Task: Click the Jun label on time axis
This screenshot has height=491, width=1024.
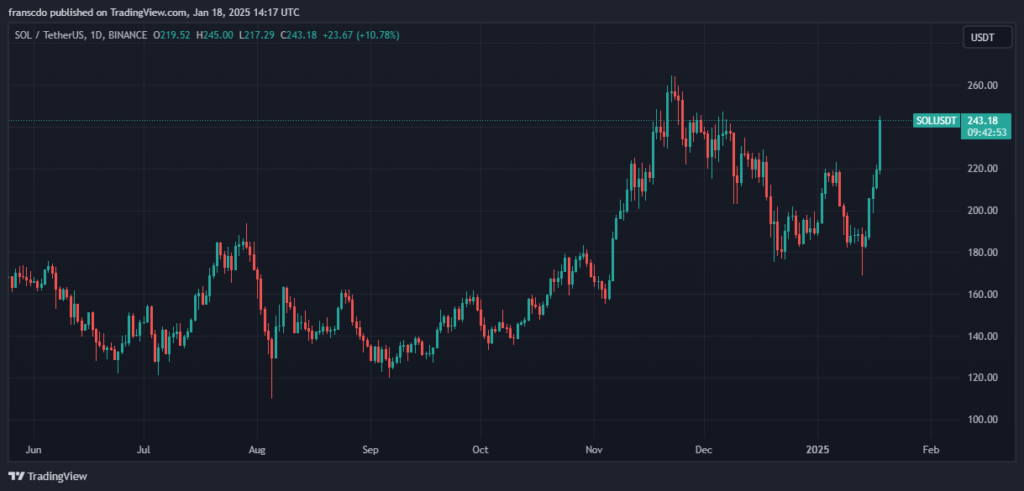Action: (34, 450)
